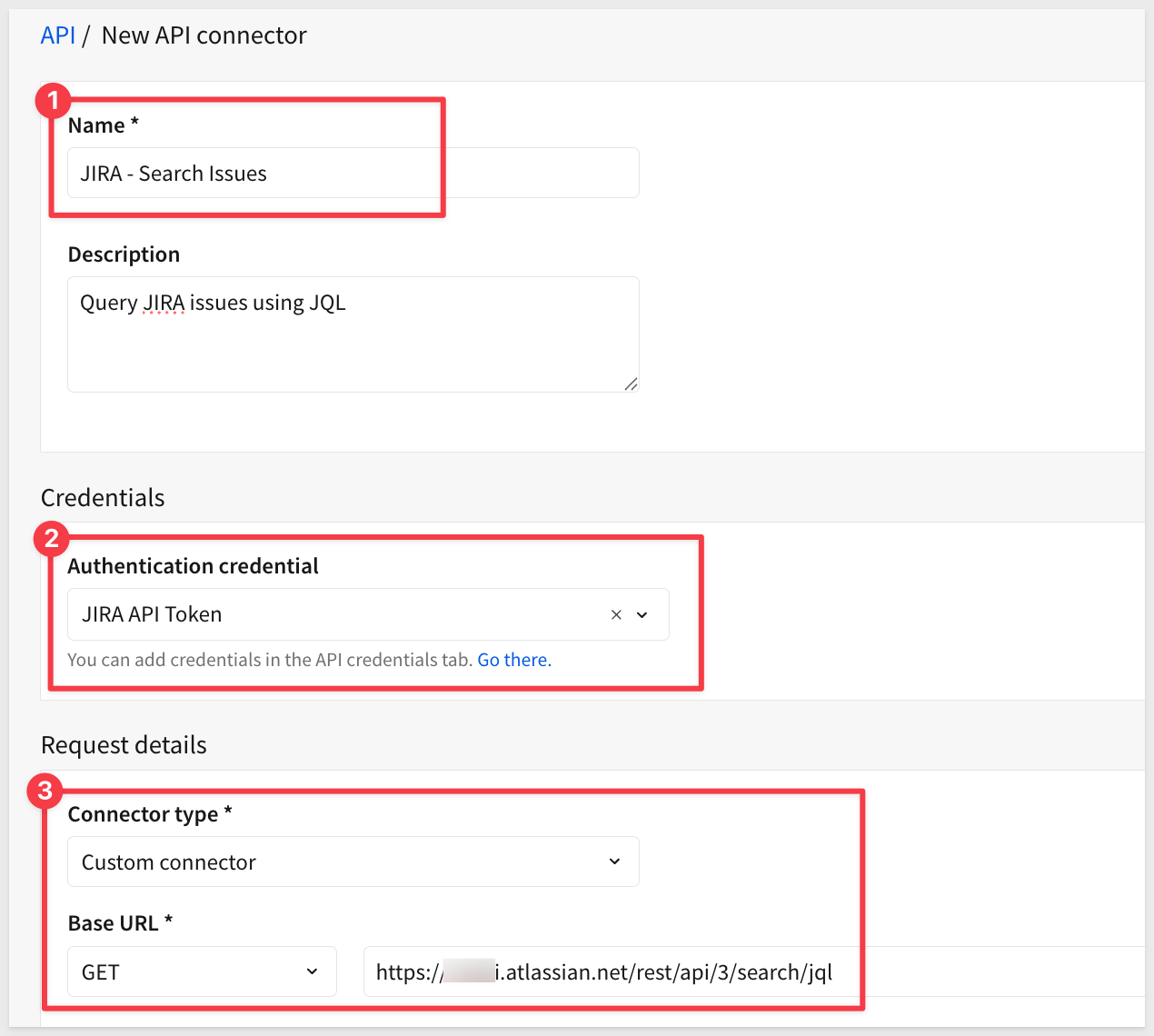Screen dimensions: 1154x1036
Task: Click the red step 3 badge
Action: tap(45, 791)
